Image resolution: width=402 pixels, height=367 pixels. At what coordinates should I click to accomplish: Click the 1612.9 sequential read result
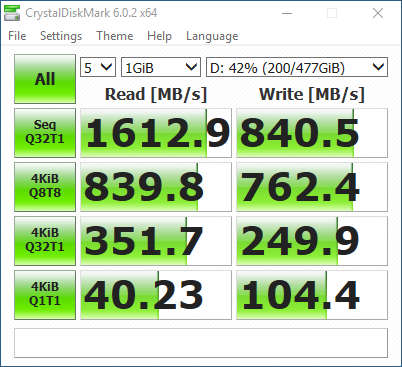click(x=156, y=133)
